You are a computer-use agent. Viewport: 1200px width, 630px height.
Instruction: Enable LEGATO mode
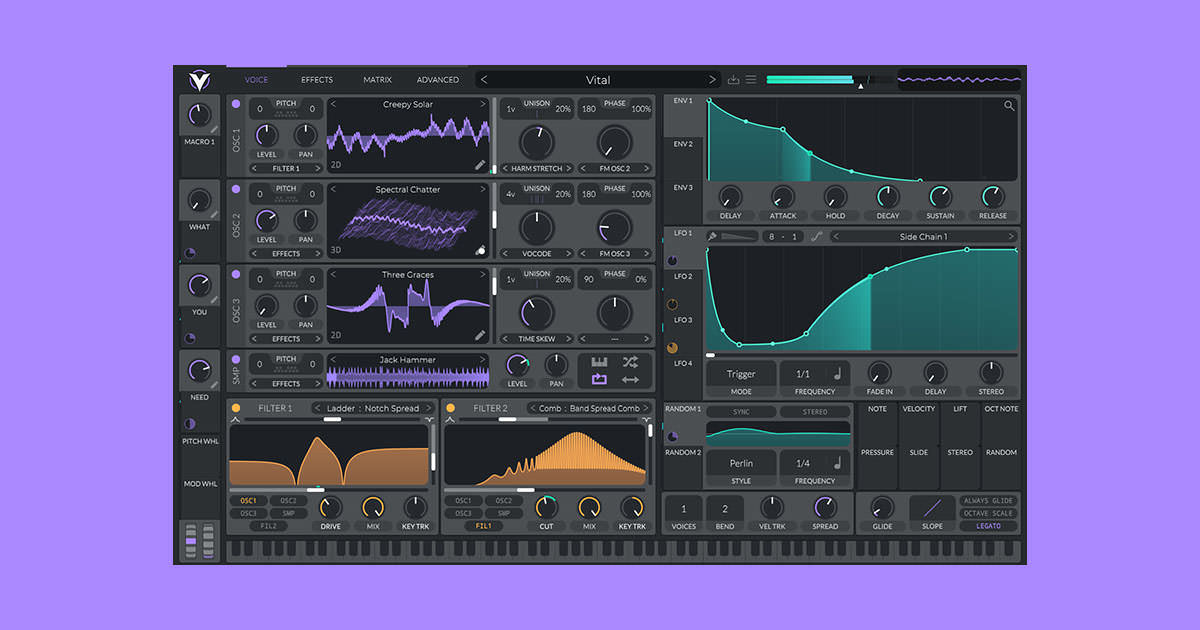point(989,526)
